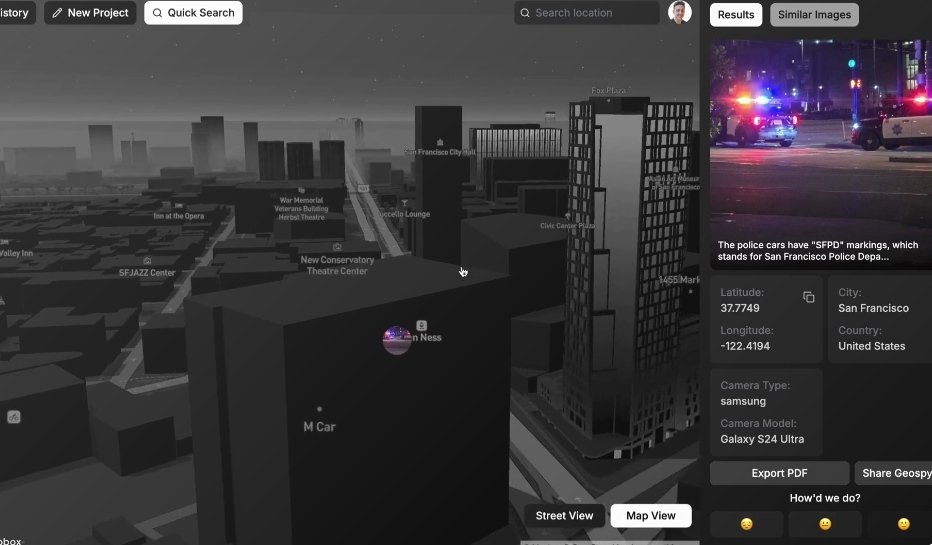Image resolution: width=932 pixels, height=545 pixels.
Task: Click the bike share icon on map
Action: [14, 417]
